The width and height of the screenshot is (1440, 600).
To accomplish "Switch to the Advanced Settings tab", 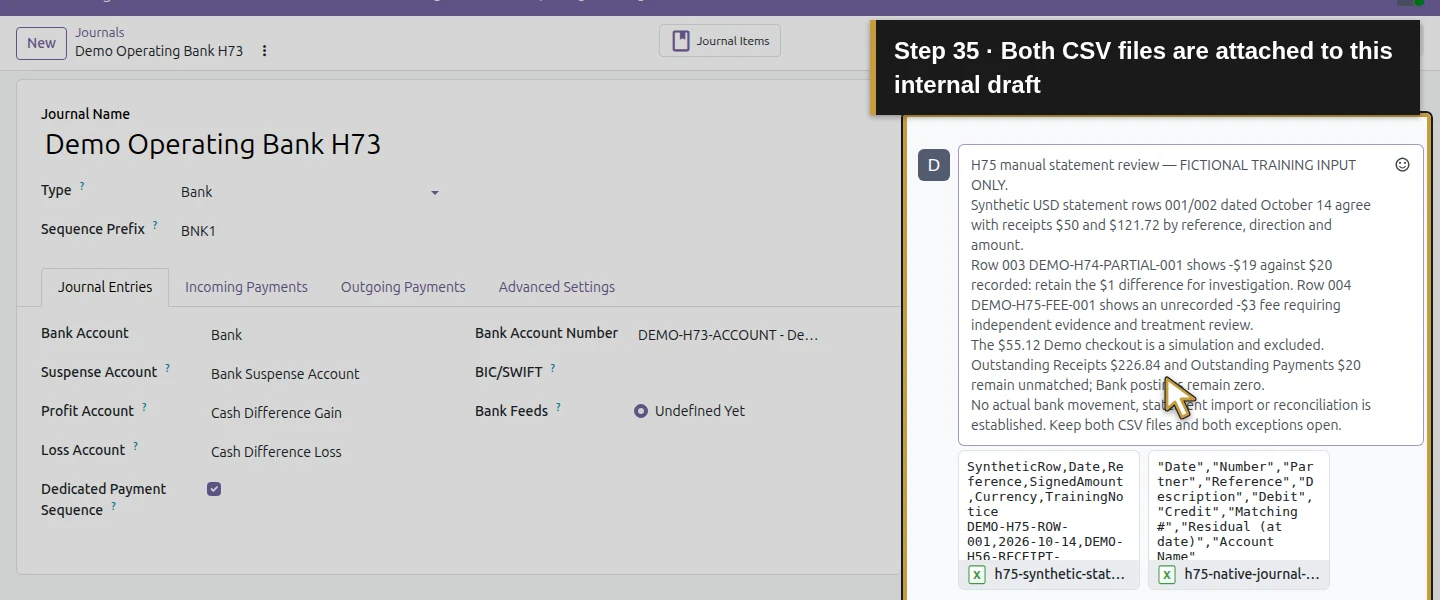I will pos(557,287).
